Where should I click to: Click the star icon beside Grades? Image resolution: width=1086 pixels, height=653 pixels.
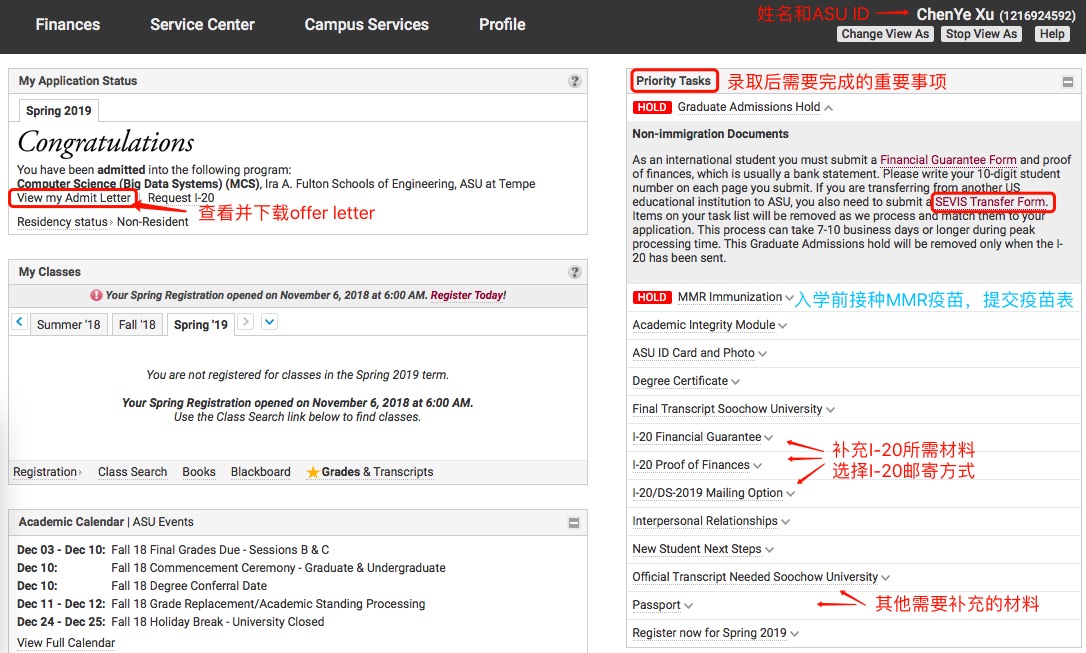tap(313, 472)
